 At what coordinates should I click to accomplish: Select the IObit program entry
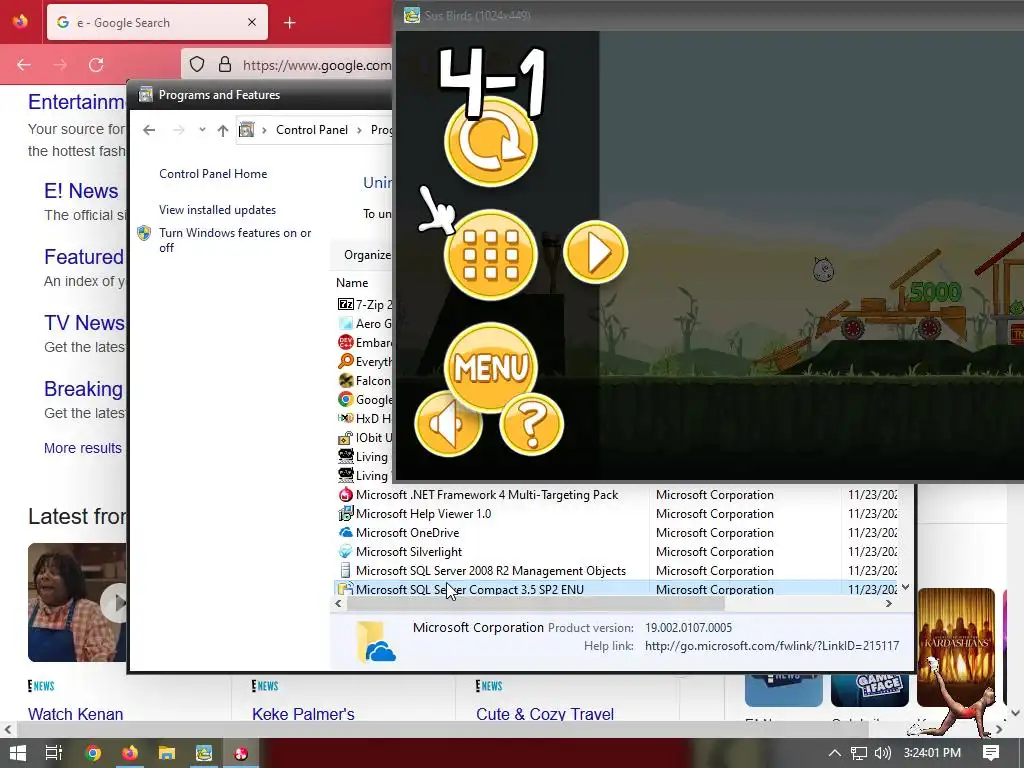click(x=364, y=438)
